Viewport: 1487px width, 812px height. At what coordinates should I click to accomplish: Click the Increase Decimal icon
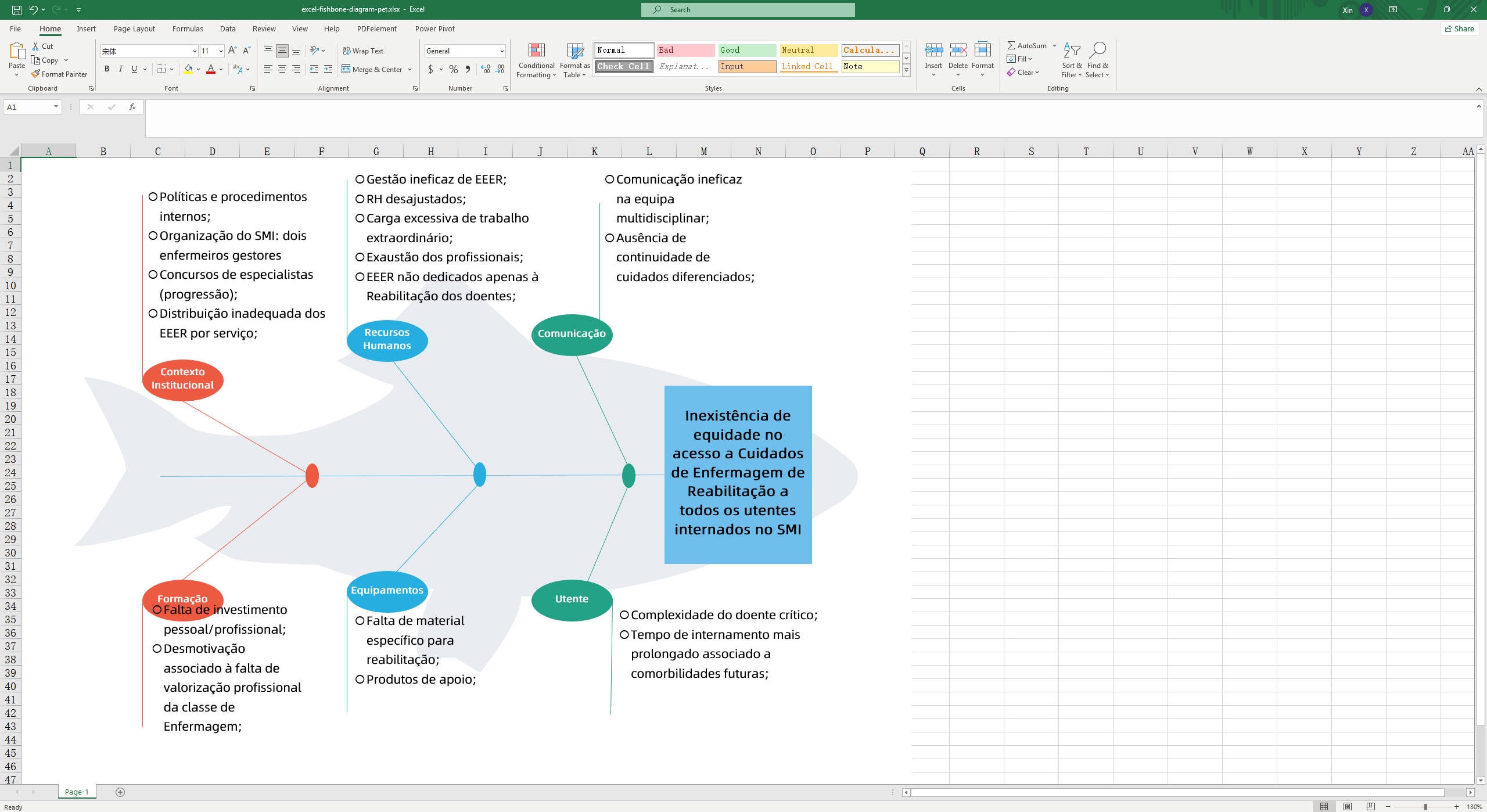[486, 69]
